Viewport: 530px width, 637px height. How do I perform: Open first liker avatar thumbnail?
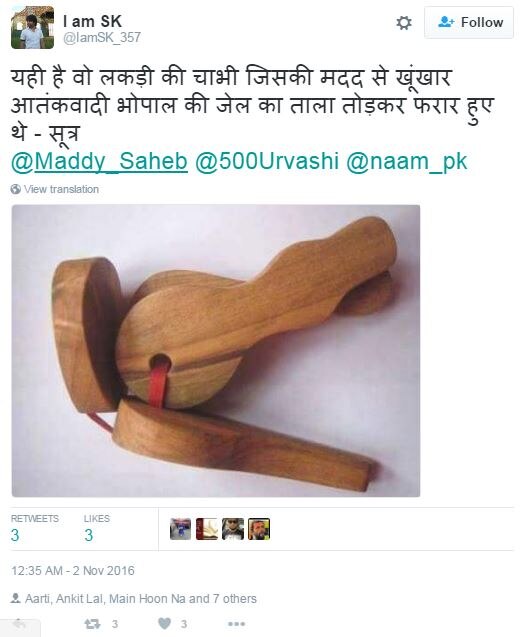pos(180,529)
